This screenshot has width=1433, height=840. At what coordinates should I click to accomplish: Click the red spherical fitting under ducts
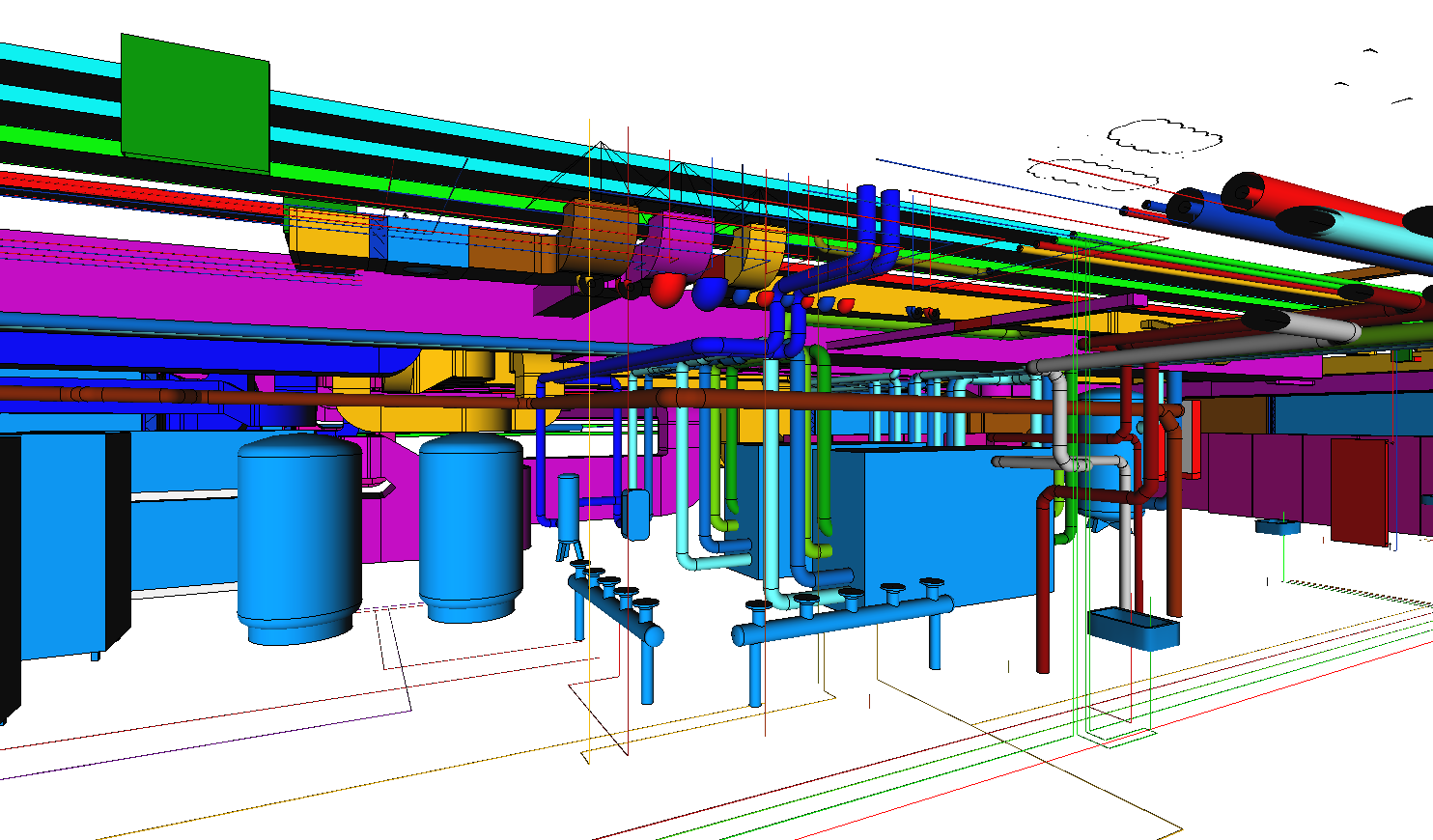666,289
